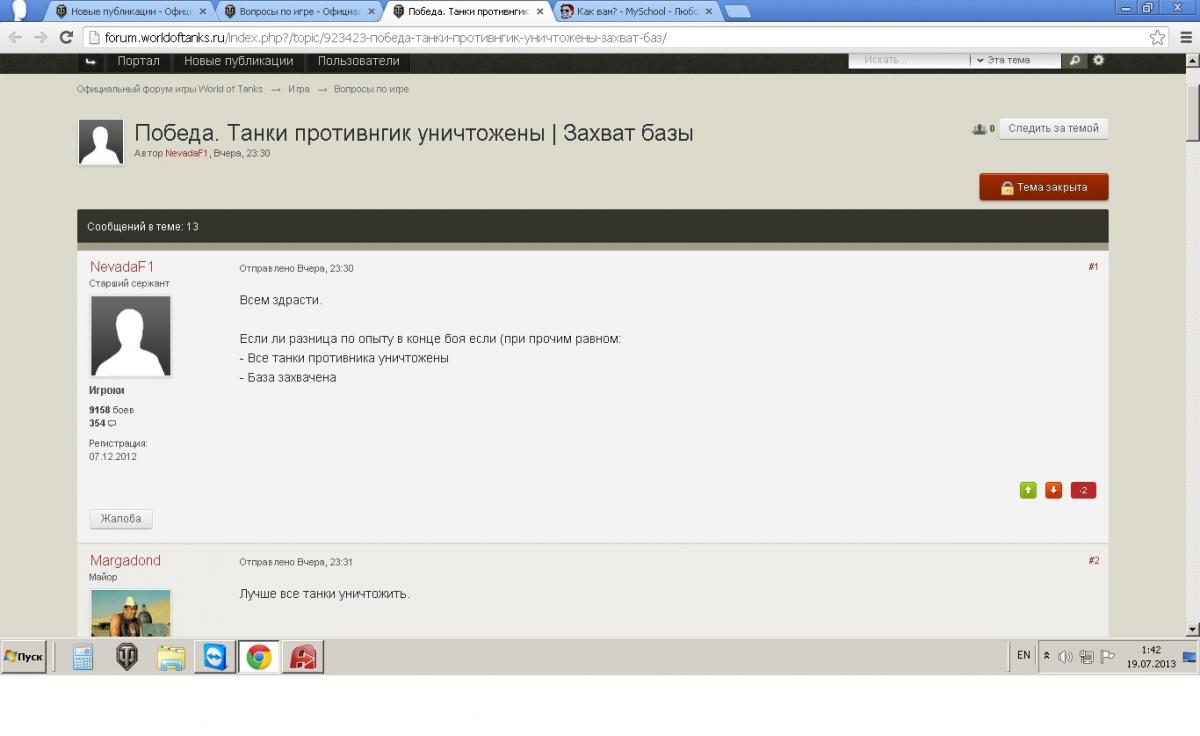This screenshot has height=736, width=1200.
Task: Click NevadaF1's message count '354'
Action: 97,423
